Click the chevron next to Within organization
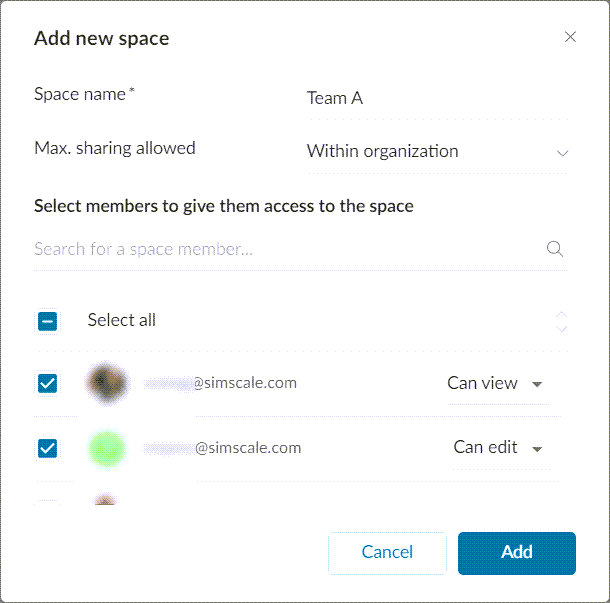Screen dimensions: 610x603 (x=562, y=153)
